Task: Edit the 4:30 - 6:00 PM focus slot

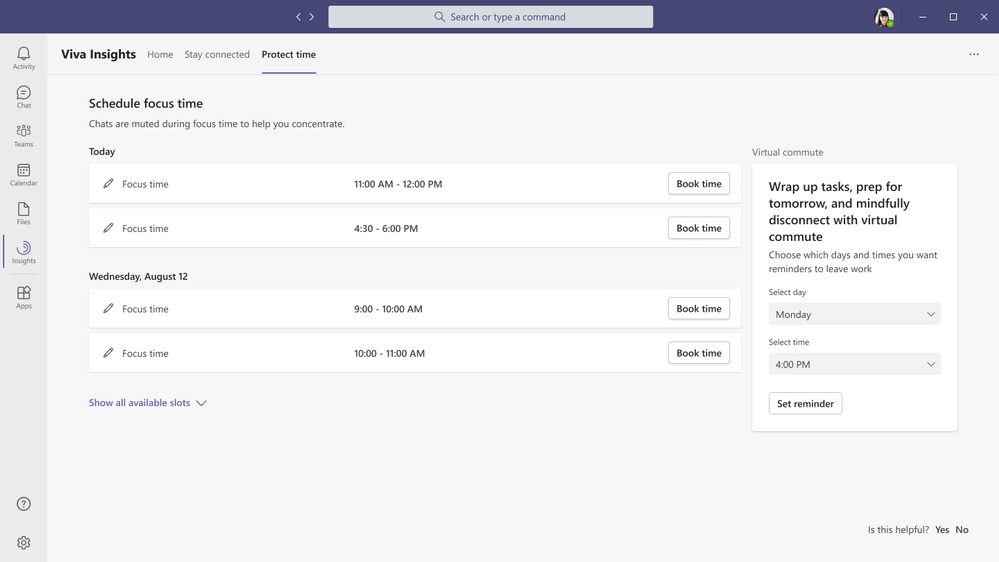Action: coord(108,228)
